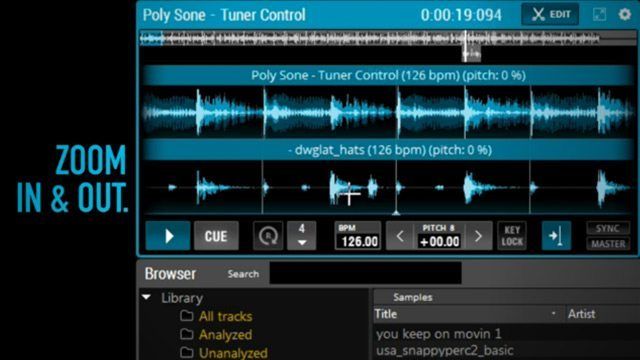Open the EDIT scissors mode
Image resolution: width=640 pixels, height=360 pixels.
(550, 15)
